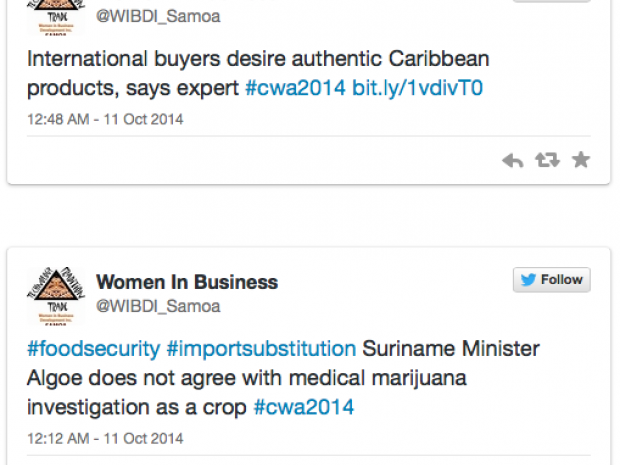
Task: Retweet the Caribbean products tweet
Action: pos(547,160)
